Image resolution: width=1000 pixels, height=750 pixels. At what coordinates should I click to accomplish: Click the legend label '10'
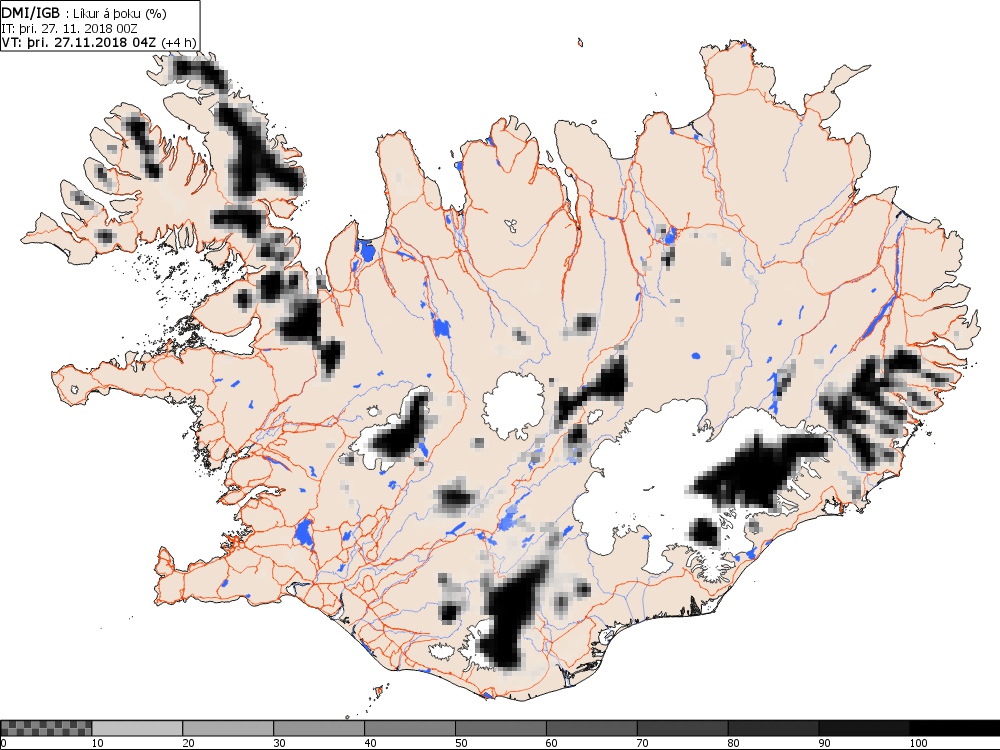pyautogui.click(x=98, y=743)
